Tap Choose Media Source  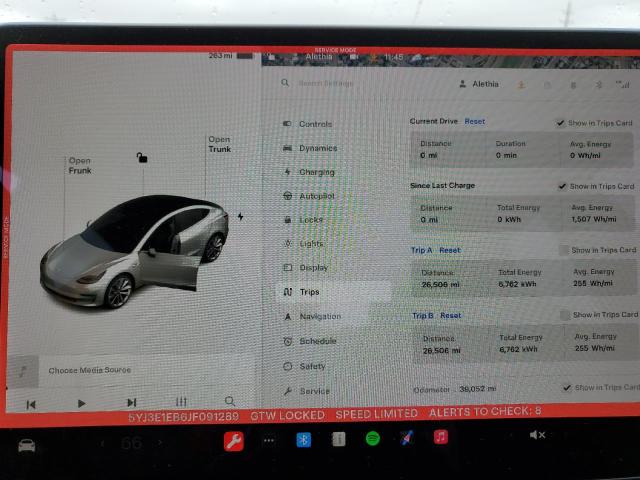90,370
